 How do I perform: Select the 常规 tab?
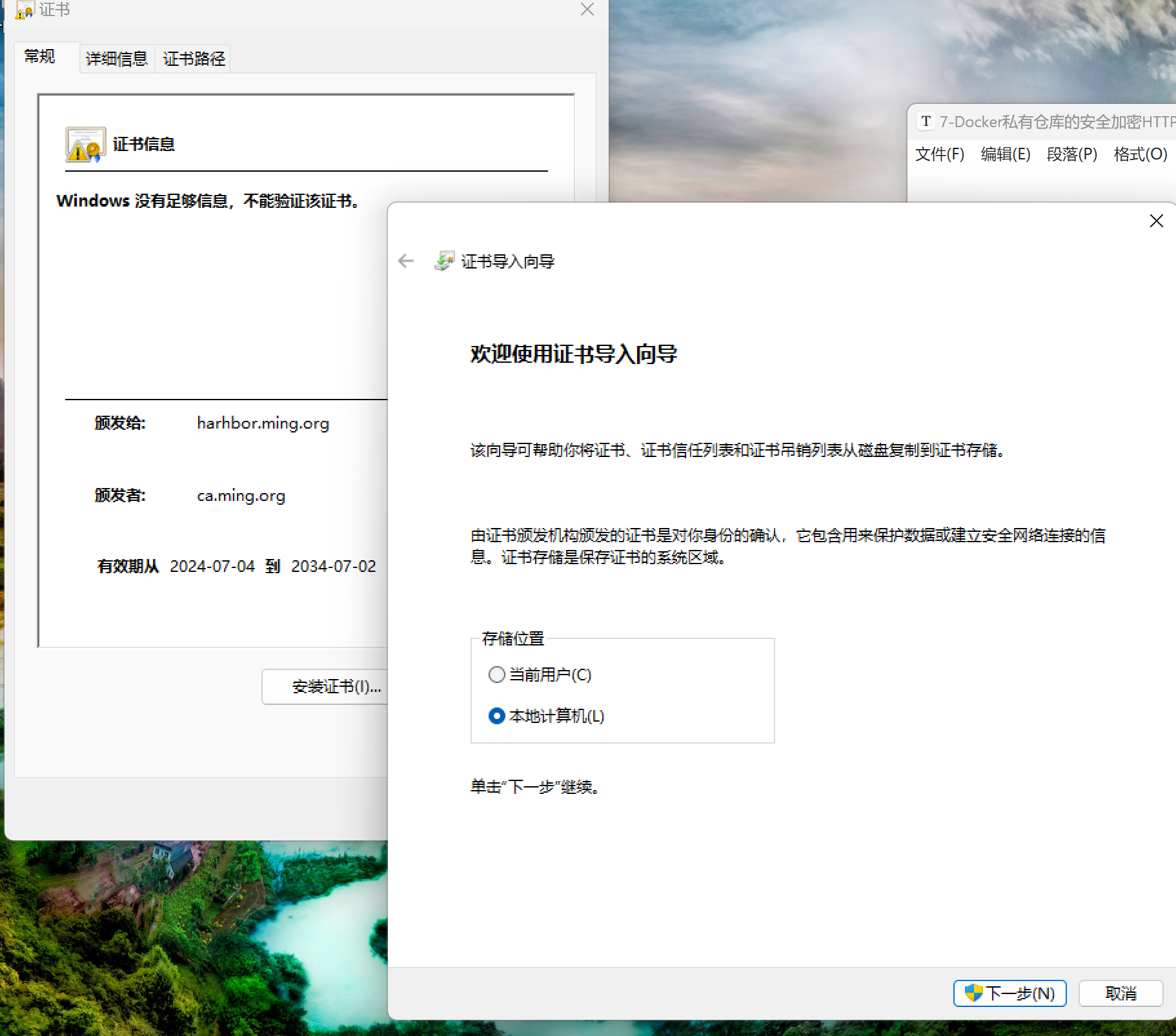[40, 57]
